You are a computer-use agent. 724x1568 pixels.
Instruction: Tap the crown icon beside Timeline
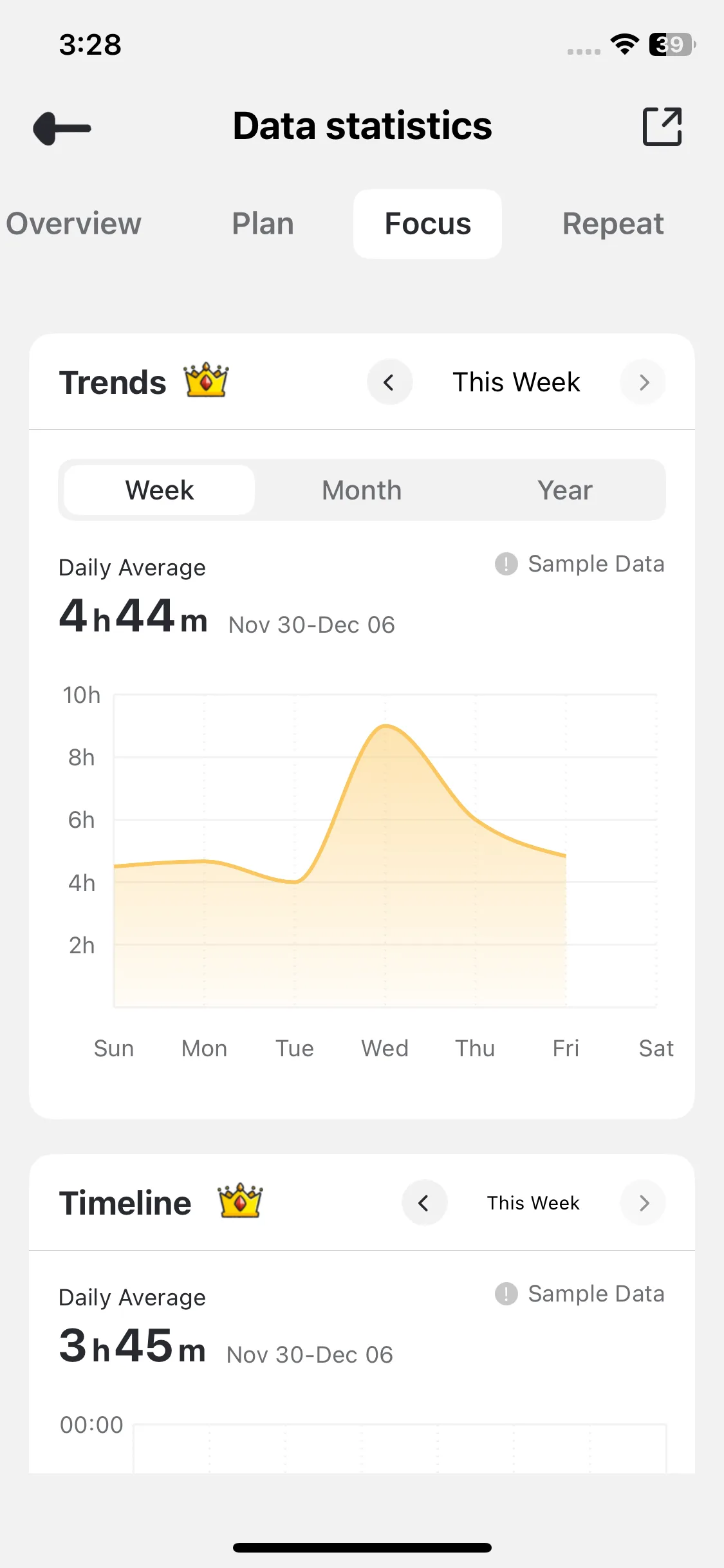click(240, 1201)
